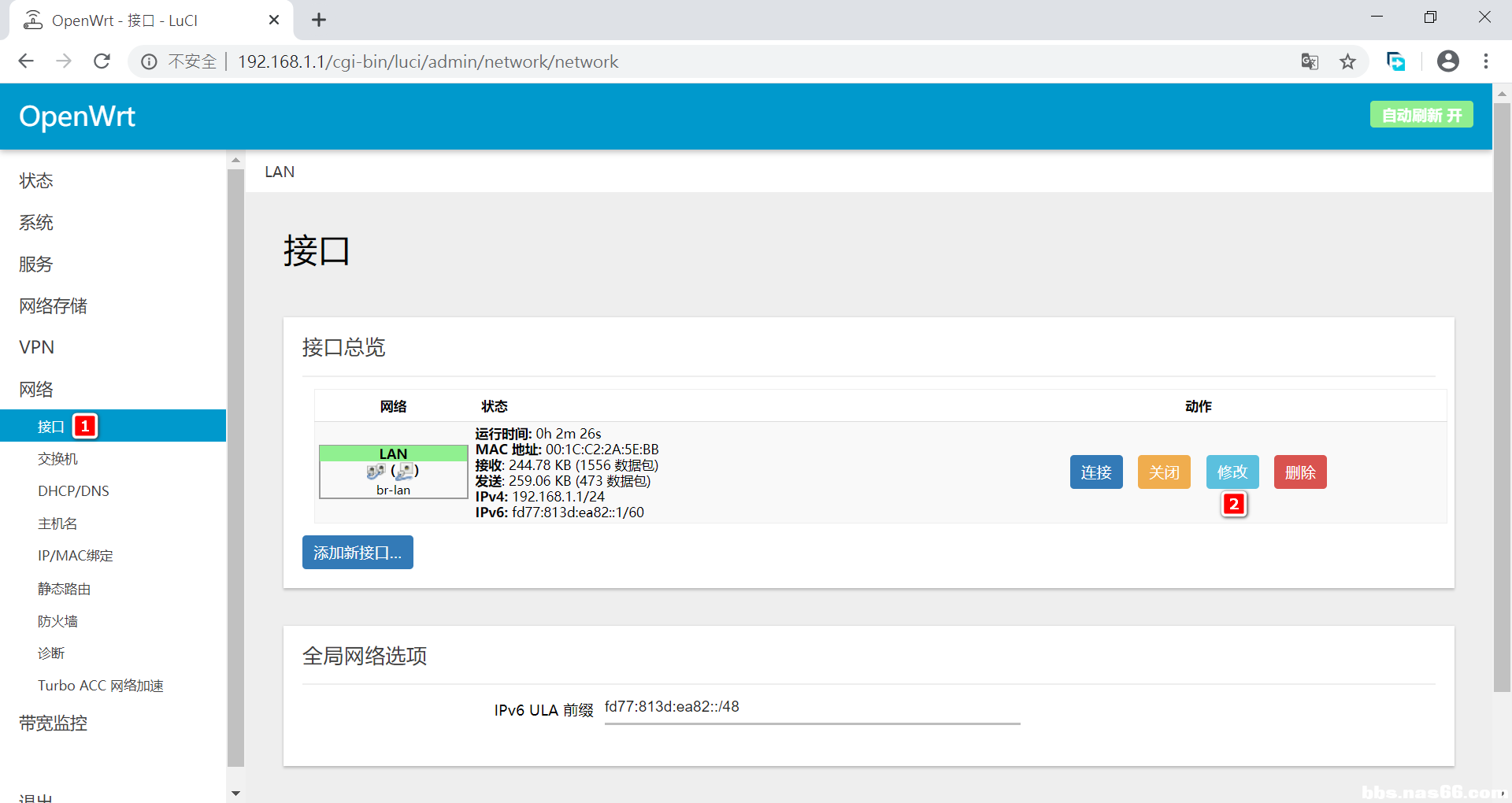The height and width of the screenshot is (803, 1512).
Task: Open the DHCP/DNS submenu item
Action: tap(73, 491)
